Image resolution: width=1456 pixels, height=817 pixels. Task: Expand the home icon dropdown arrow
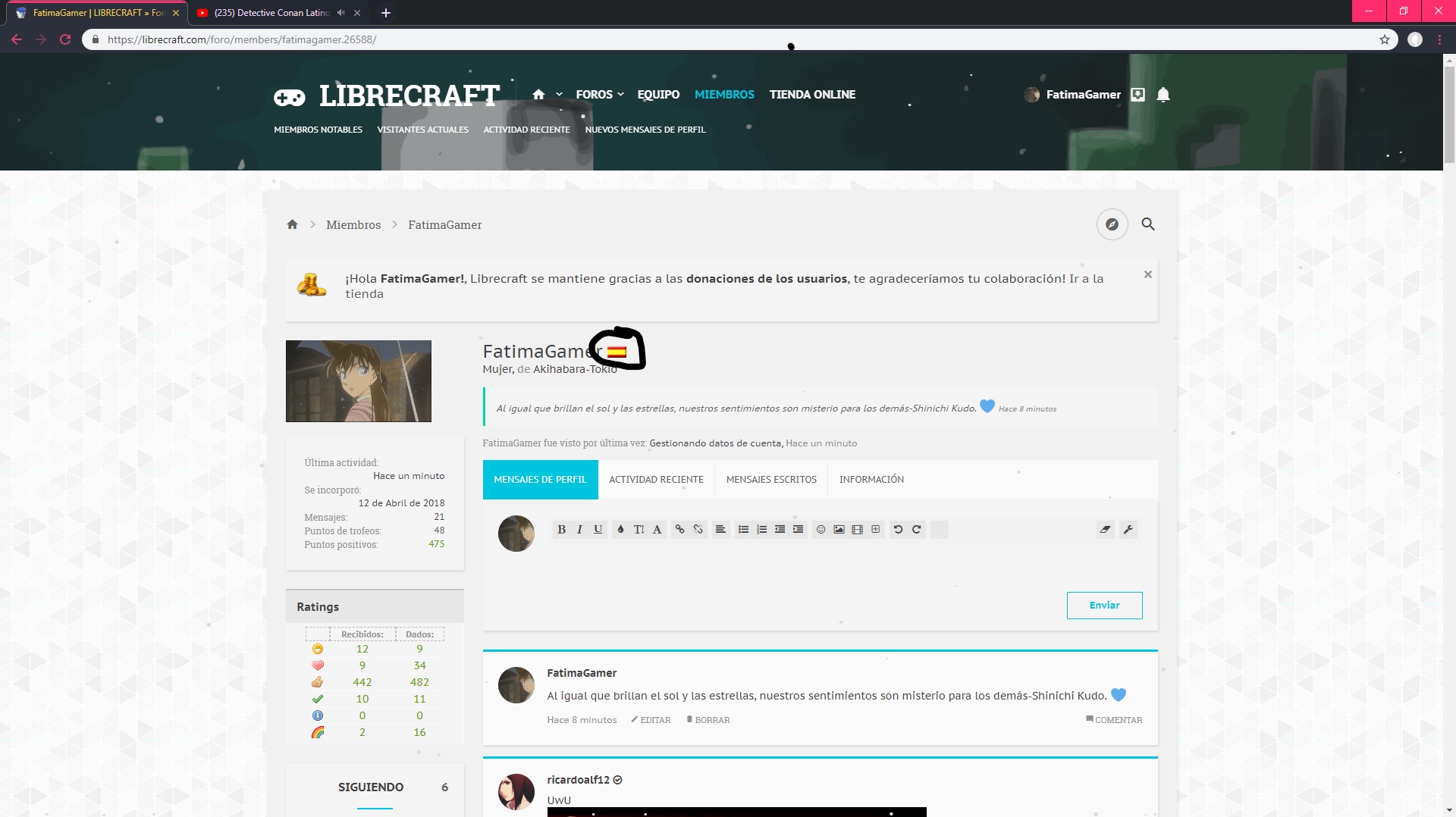pos(559,95)
